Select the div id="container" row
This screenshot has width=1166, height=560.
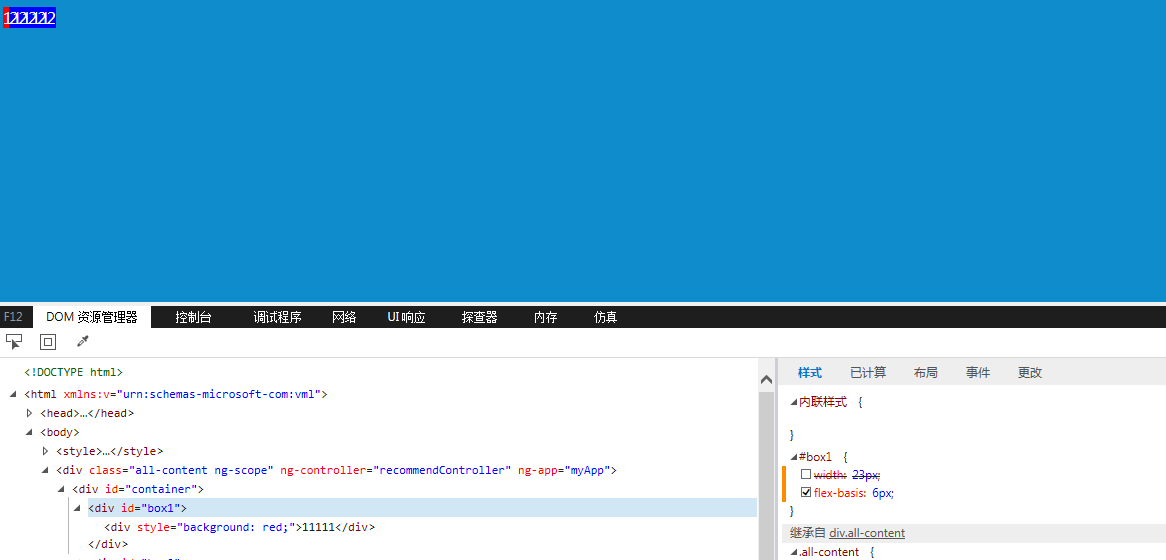(x=138, y=489)
